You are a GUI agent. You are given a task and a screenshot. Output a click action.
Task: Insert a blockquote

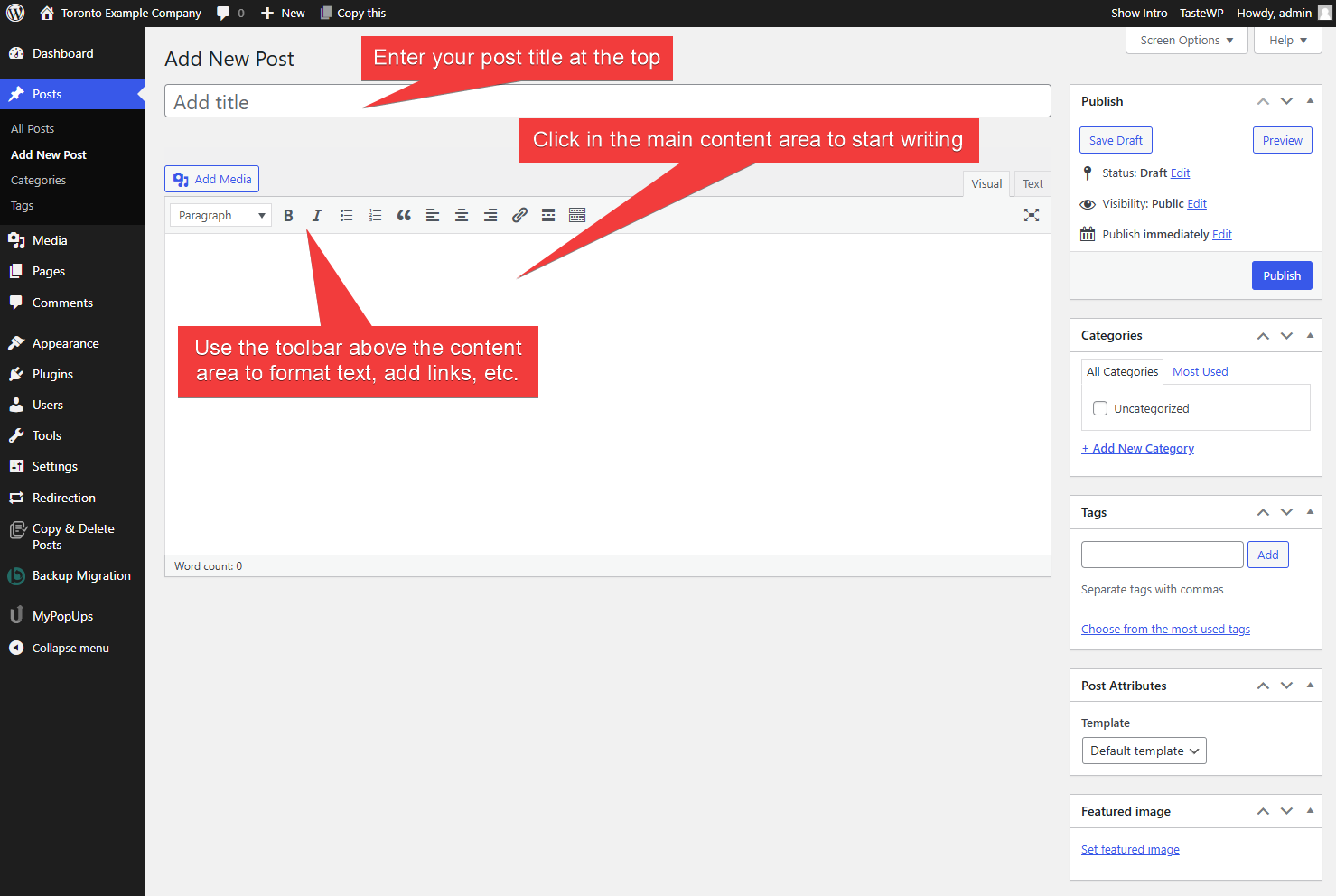pos(404,215)
